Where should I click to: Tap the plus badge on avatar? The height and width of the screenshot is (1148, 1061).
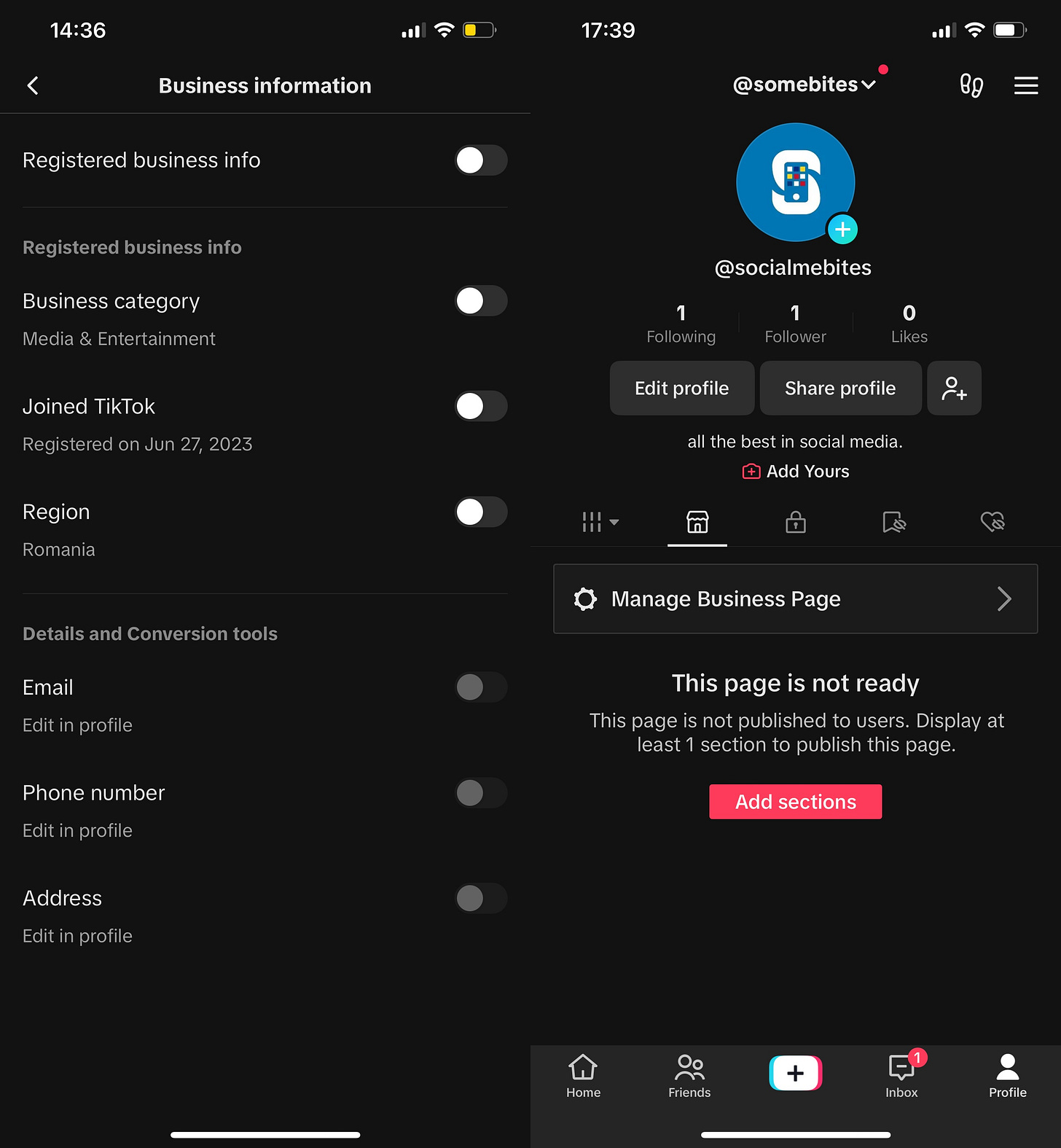coord(842,230)
